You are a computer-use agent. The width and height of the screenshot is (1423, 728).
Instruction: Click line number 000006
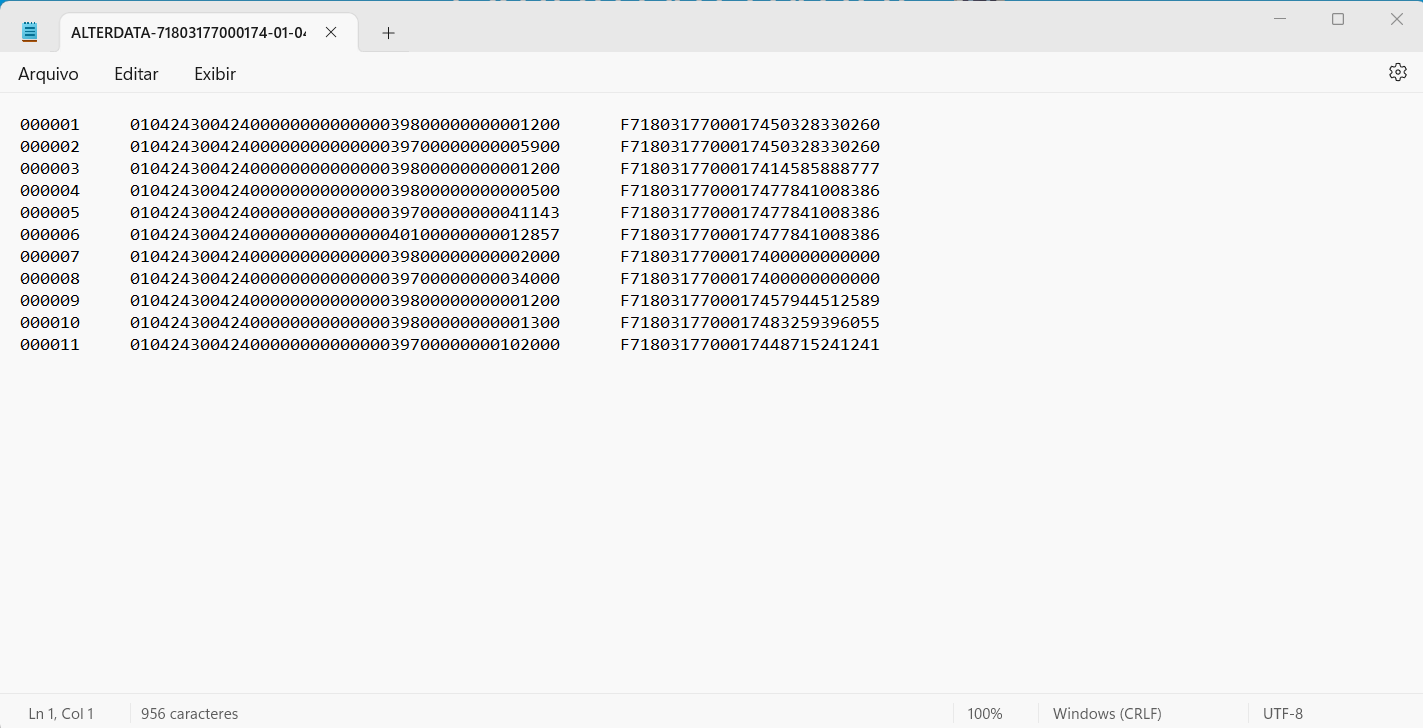click(x=50, y=235)
